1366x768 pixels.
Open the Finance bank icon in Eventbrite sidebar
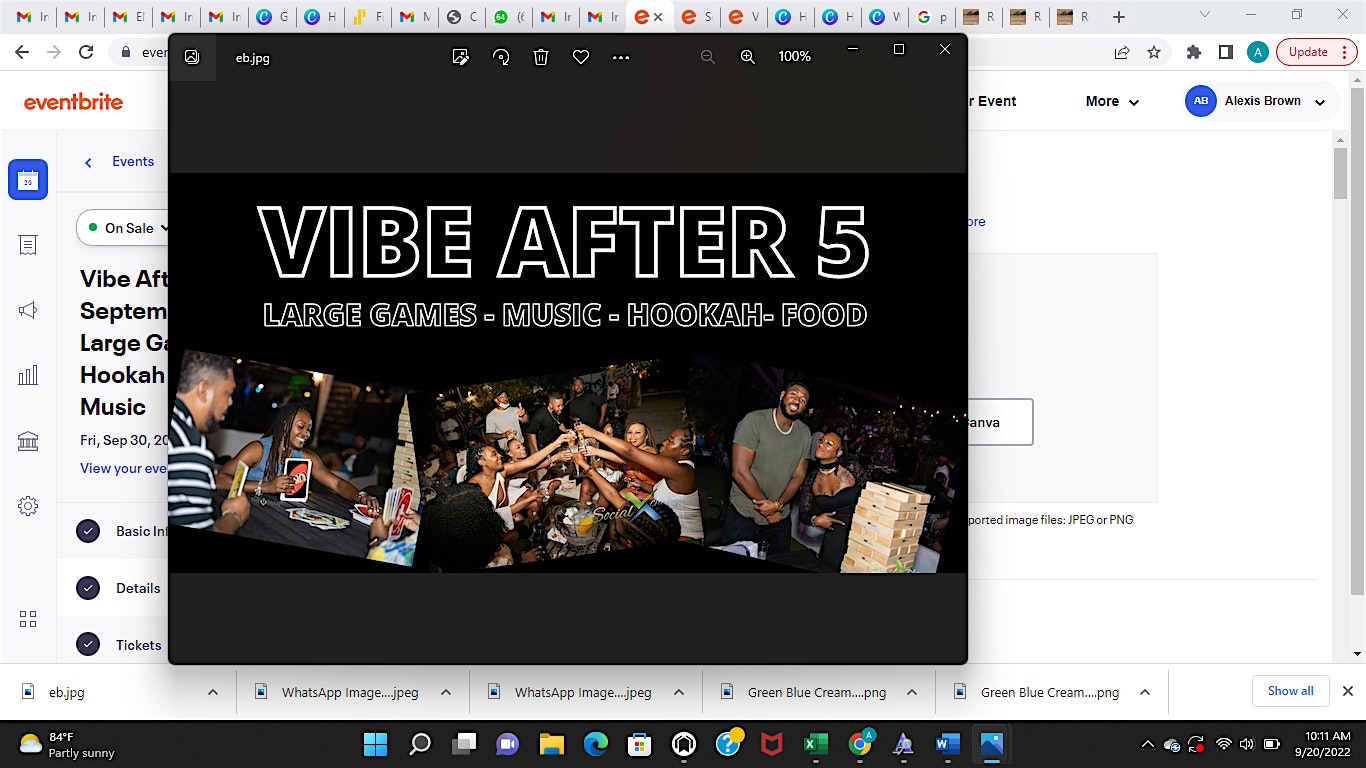click(x=28, y=441)
